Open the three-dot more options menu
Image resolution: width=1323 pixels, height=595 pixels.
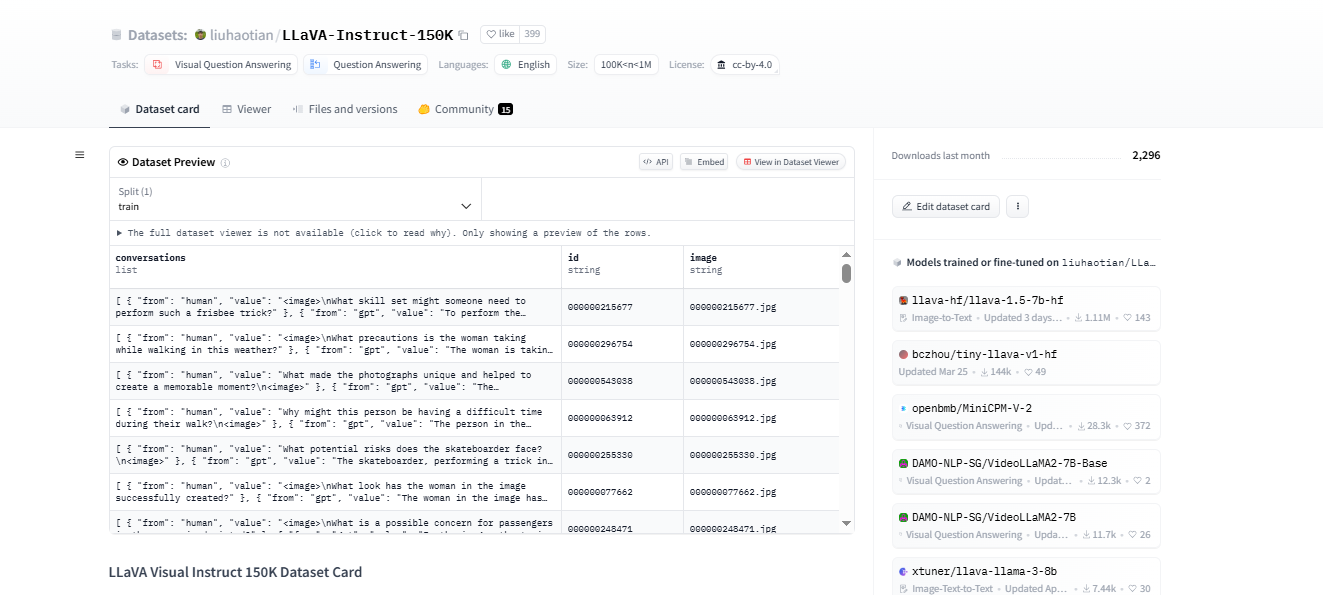click(1017, 207)
